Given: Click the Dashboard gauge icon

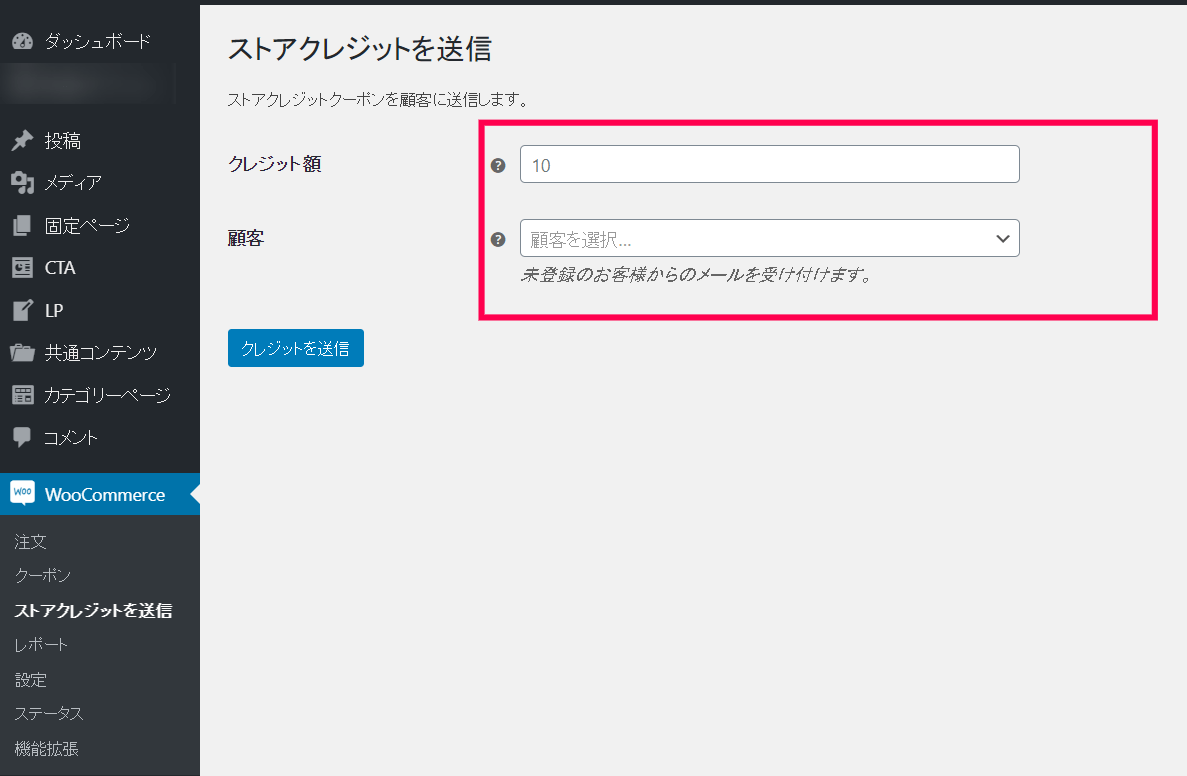Looking at the screenshot, I should 22,42.
